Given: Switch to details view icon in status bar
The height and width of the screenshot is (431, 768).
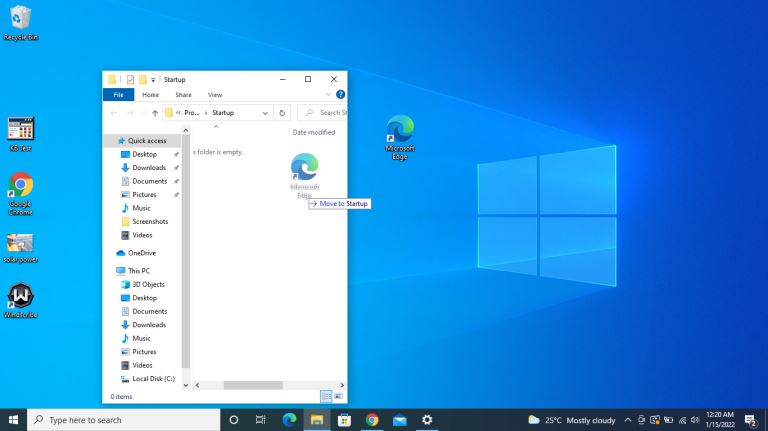Looking at the screenshot, I should tap(326, 396).
